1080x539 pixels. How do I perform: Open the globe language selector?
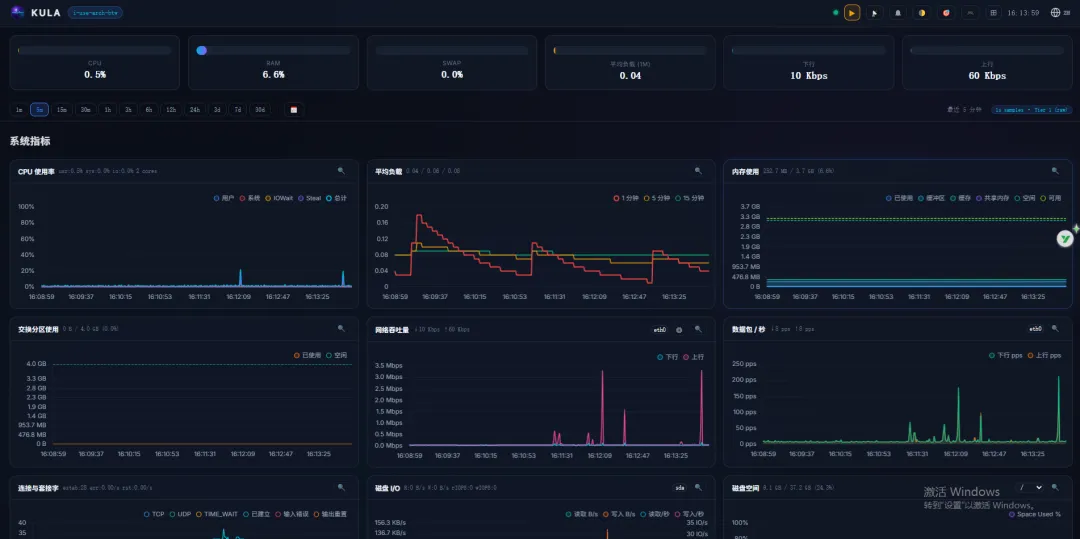coord(1059,12)
